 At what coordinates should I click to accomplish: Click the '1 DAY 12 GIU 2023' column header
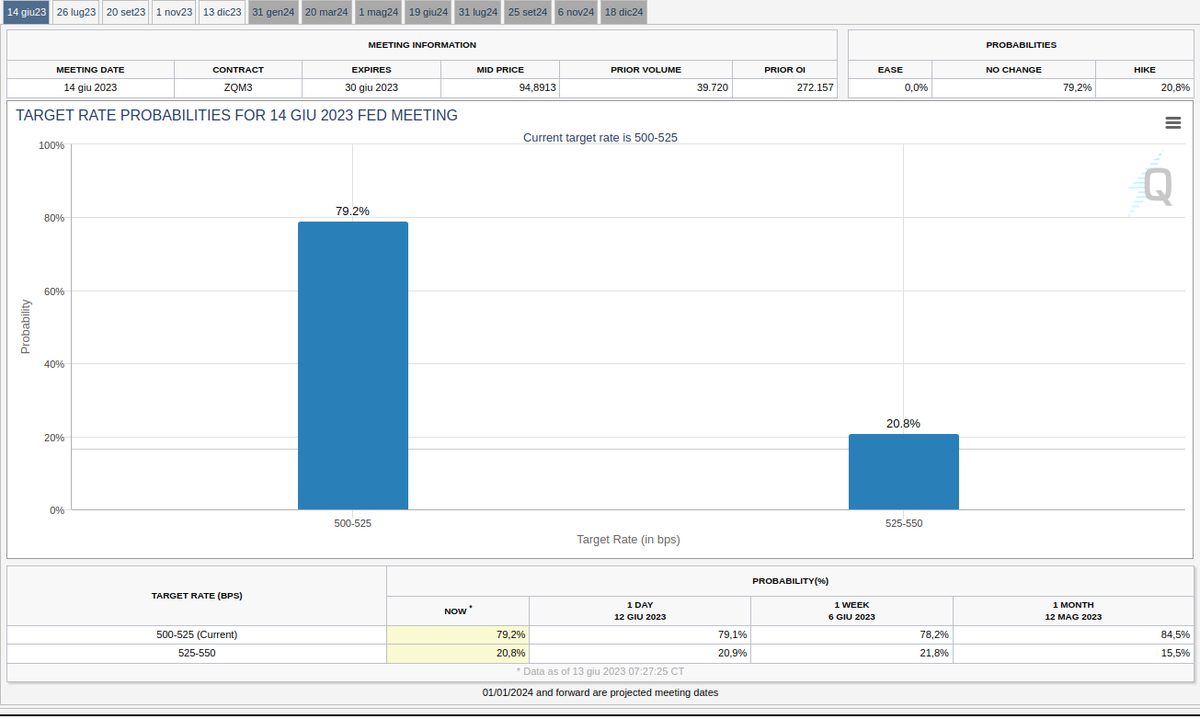tap(640, 611)
